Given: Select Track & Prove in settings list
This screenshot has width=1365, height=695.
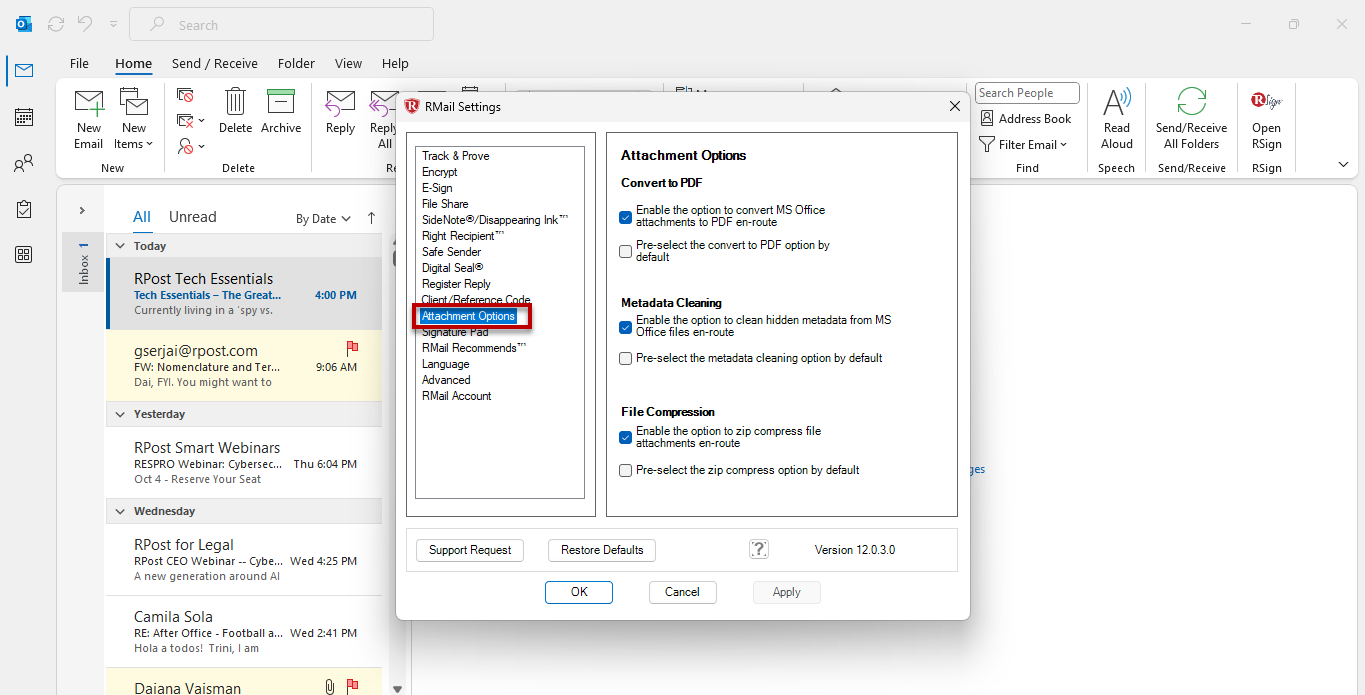Looking at the screenshot, I should [x=456, y=156].
